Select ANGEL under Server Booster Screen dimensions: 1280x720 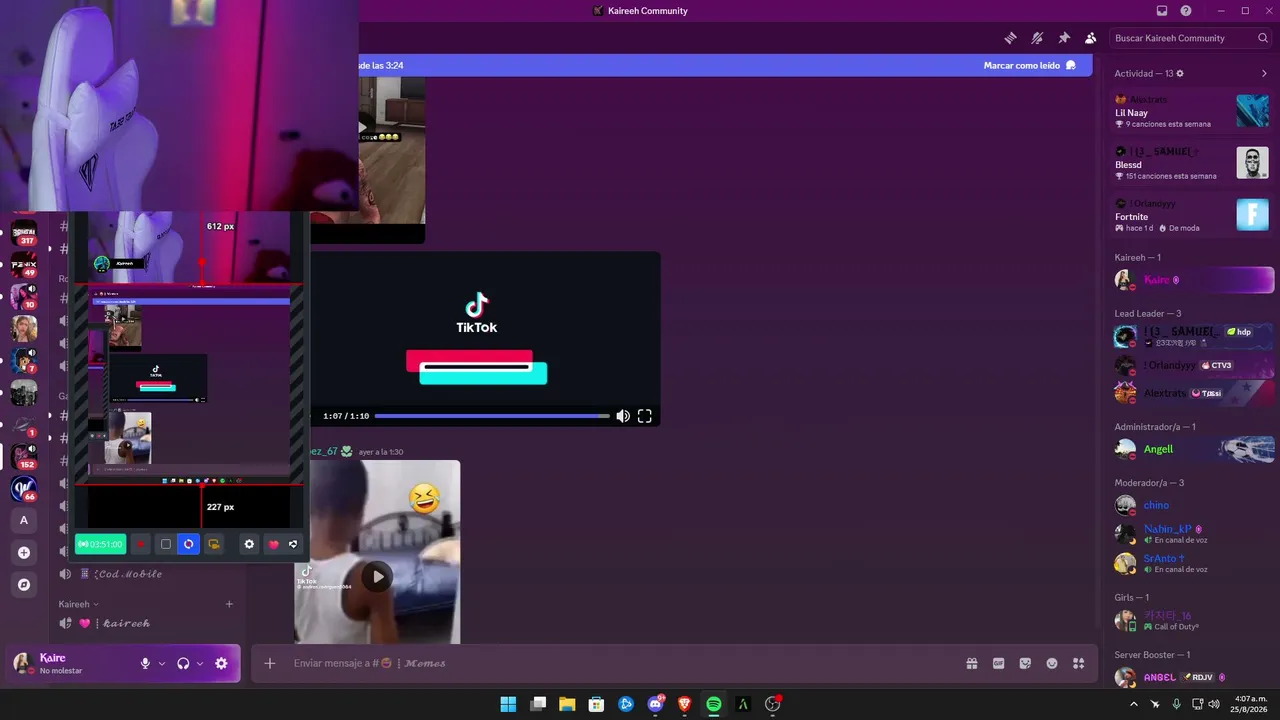coord(1192,677)
